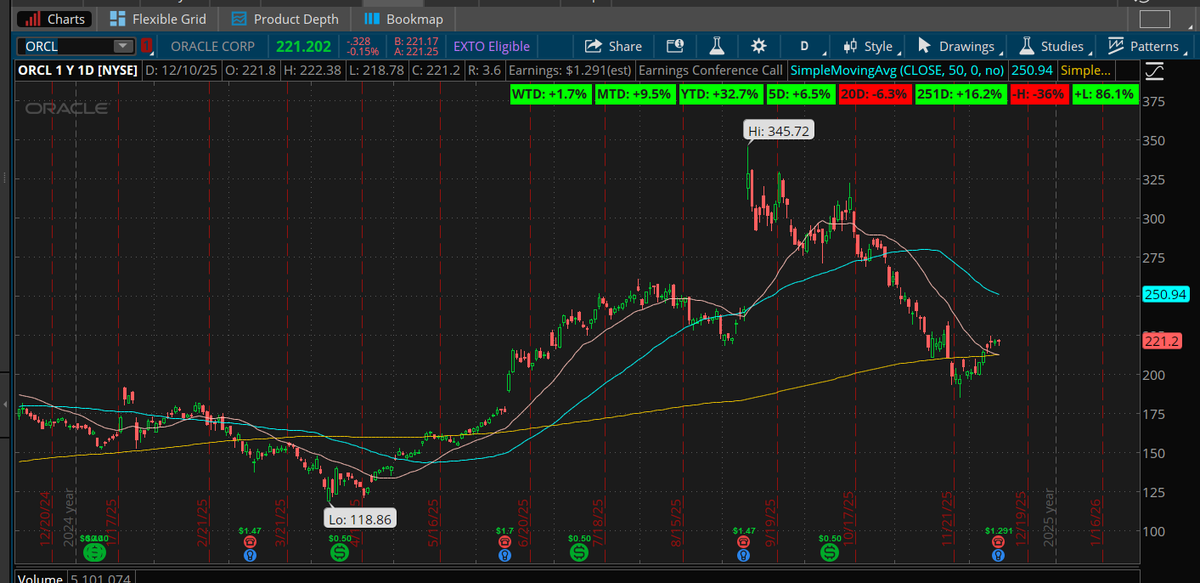
Task: Click the YTD: +32.7% badge
Action: click(x=723, y=95)
